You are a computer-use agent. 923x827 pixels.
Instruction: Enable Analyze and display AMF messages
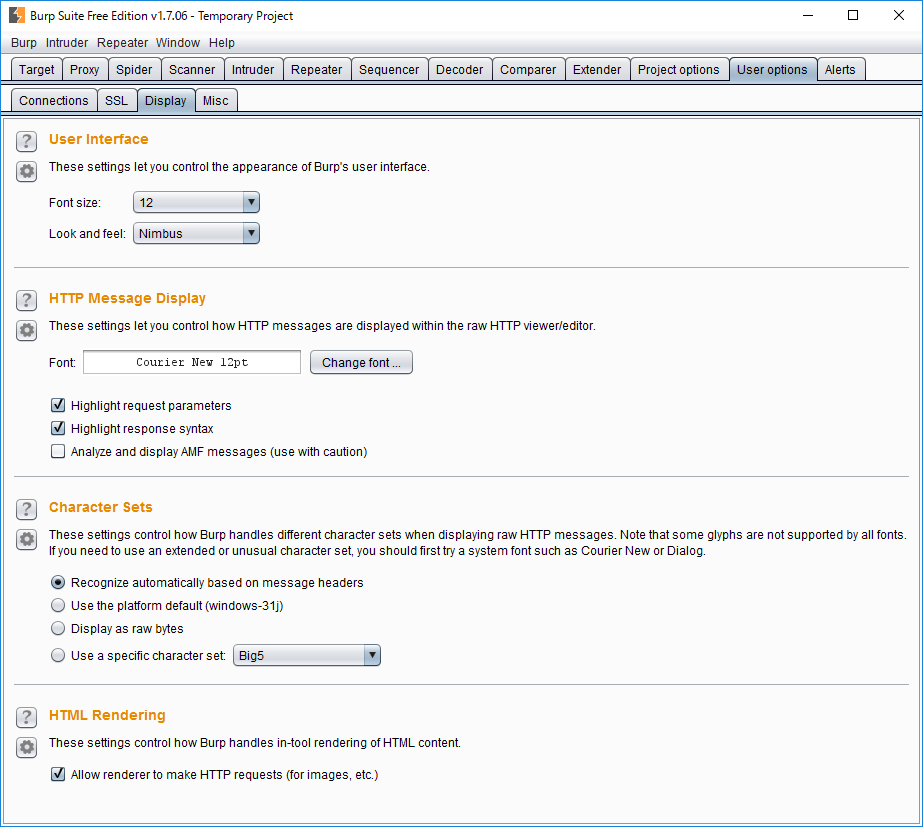58,452
